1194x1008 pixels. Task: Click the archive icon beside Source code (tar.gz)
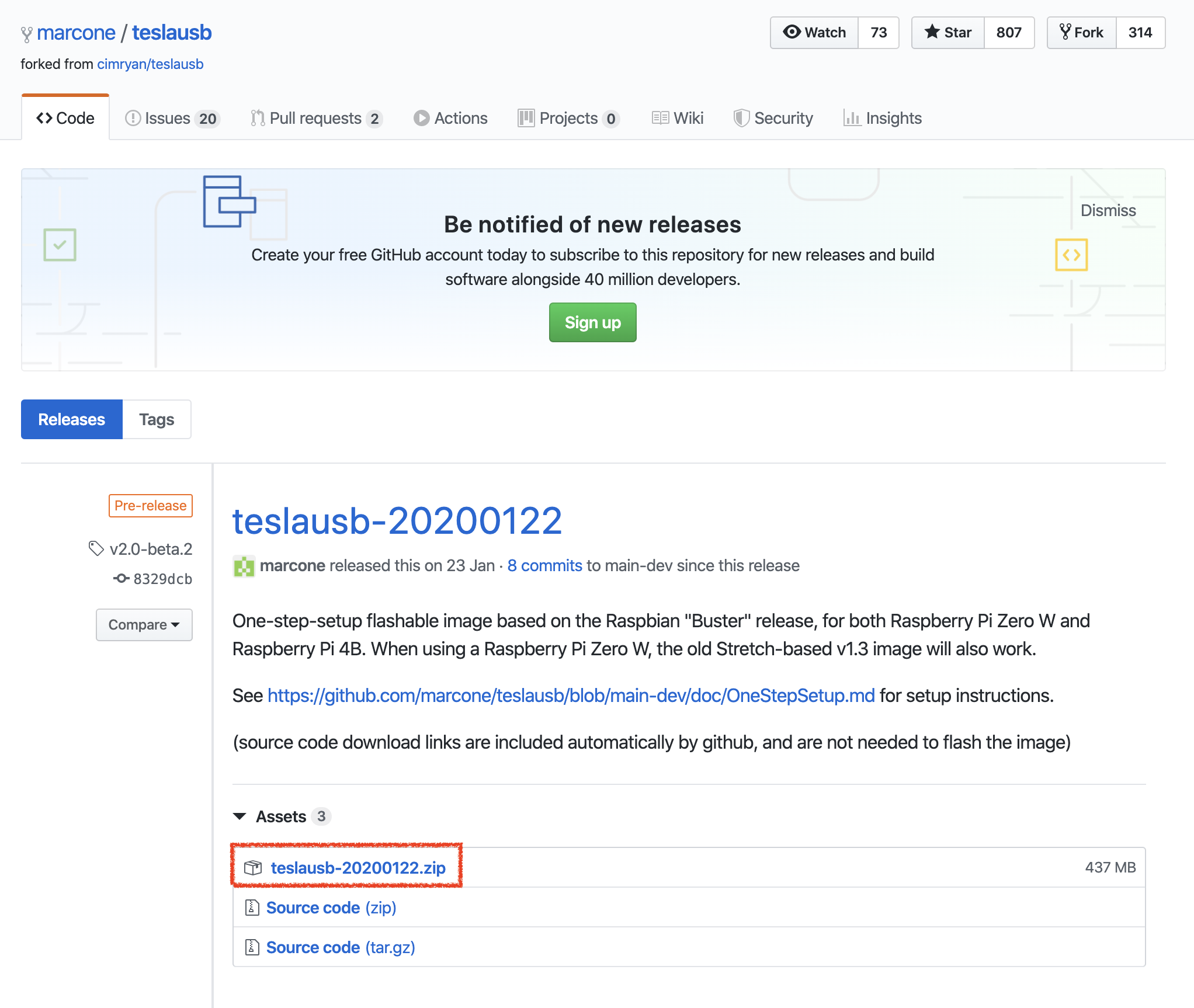[252, 947]
